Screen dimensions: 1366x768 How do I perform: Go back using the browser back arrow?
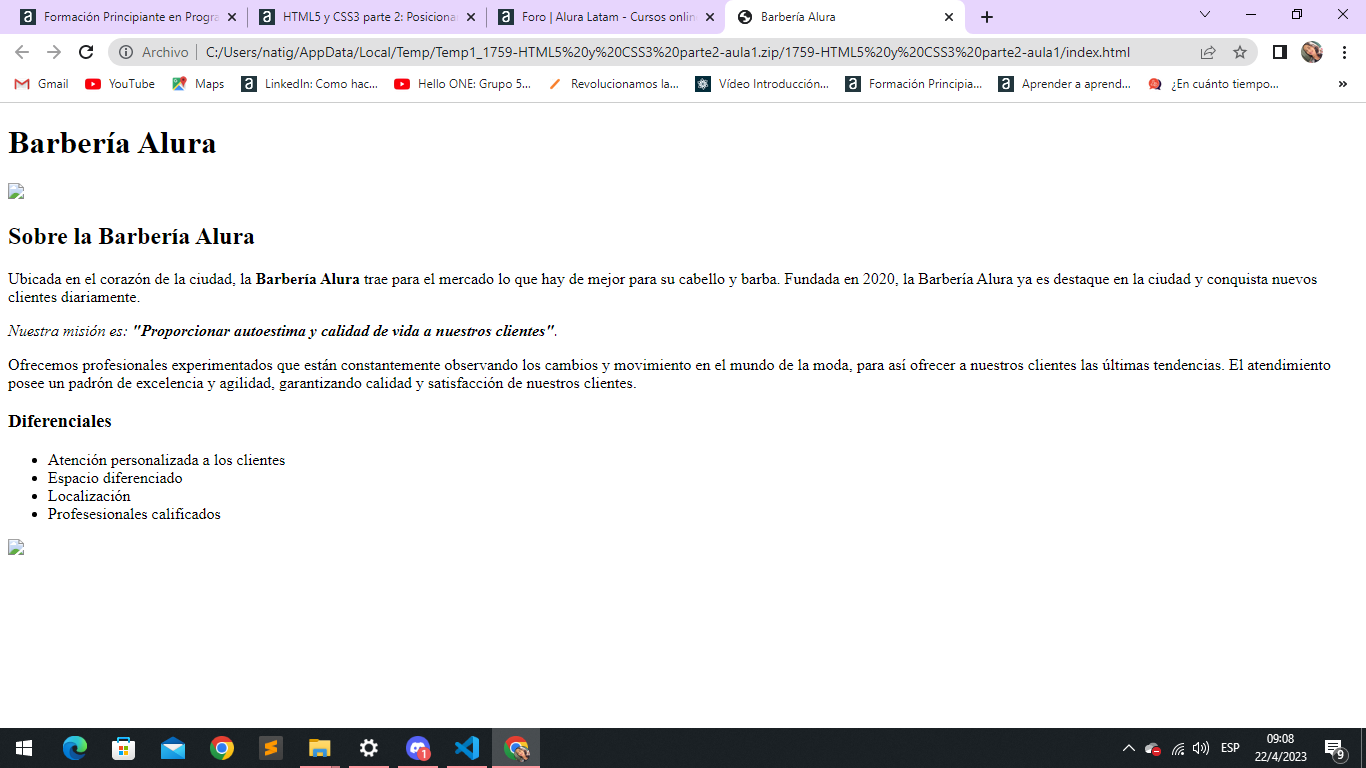pos(22,52)
